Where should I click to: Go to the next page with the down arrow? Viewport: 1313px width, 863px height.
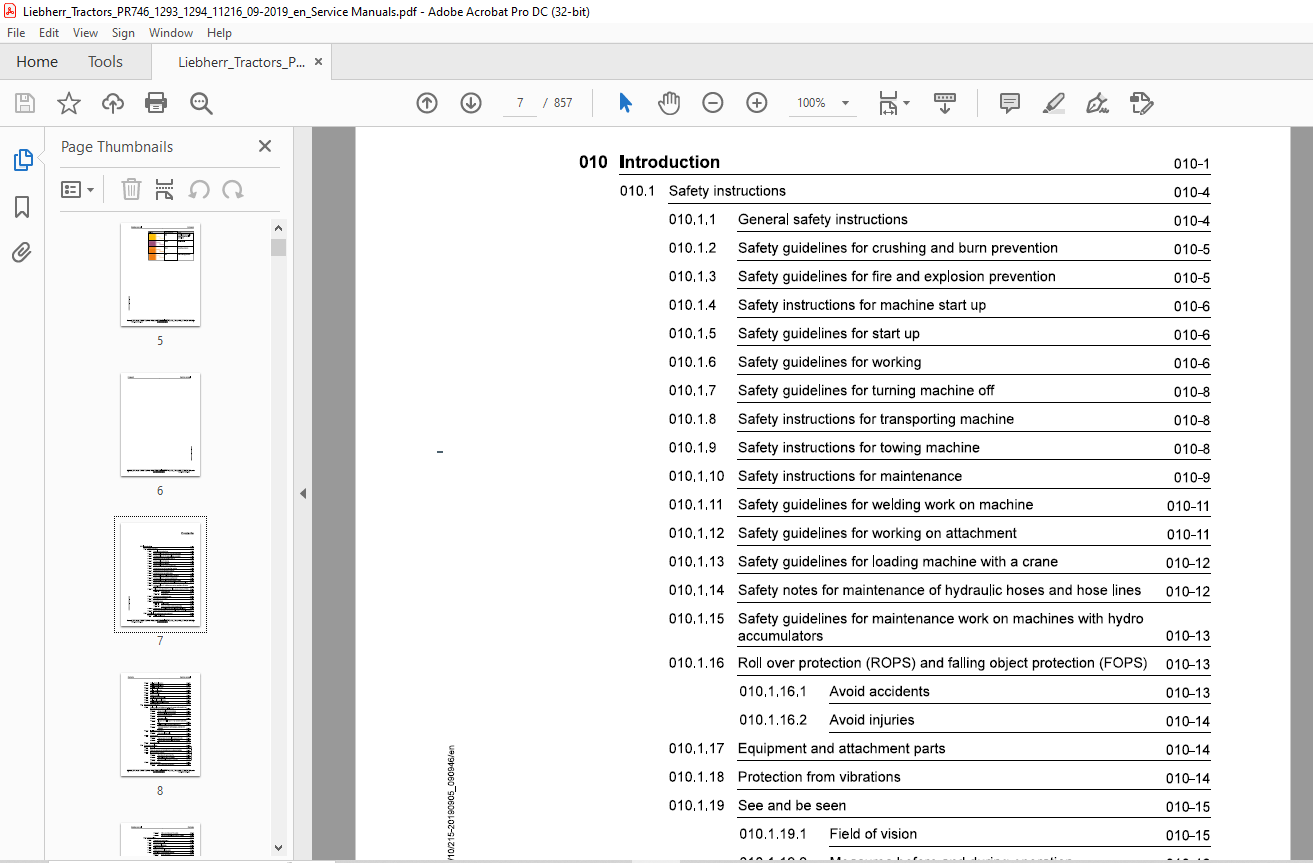471,103
